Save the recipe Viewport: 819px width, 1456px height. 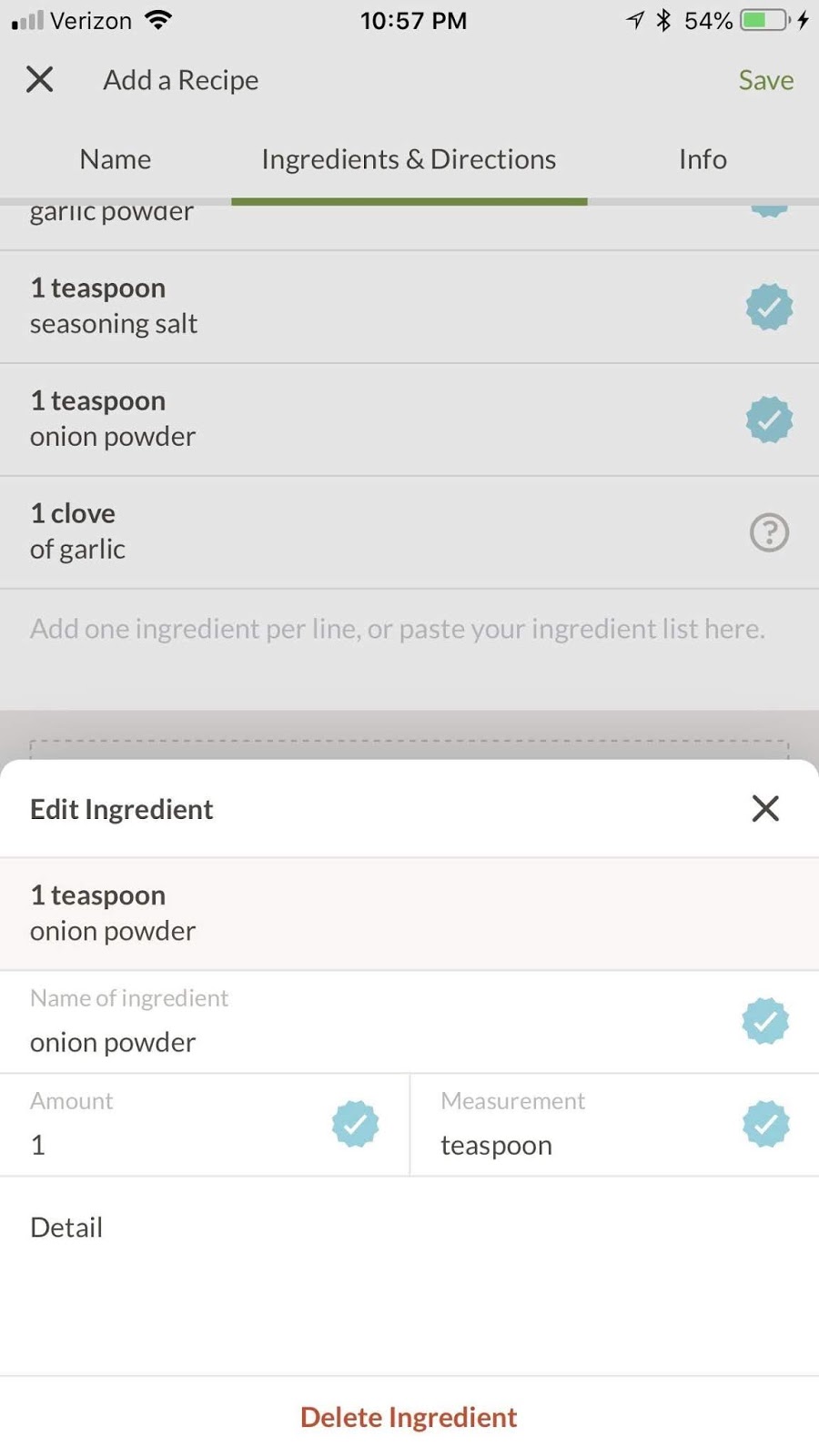click(765, 80)
